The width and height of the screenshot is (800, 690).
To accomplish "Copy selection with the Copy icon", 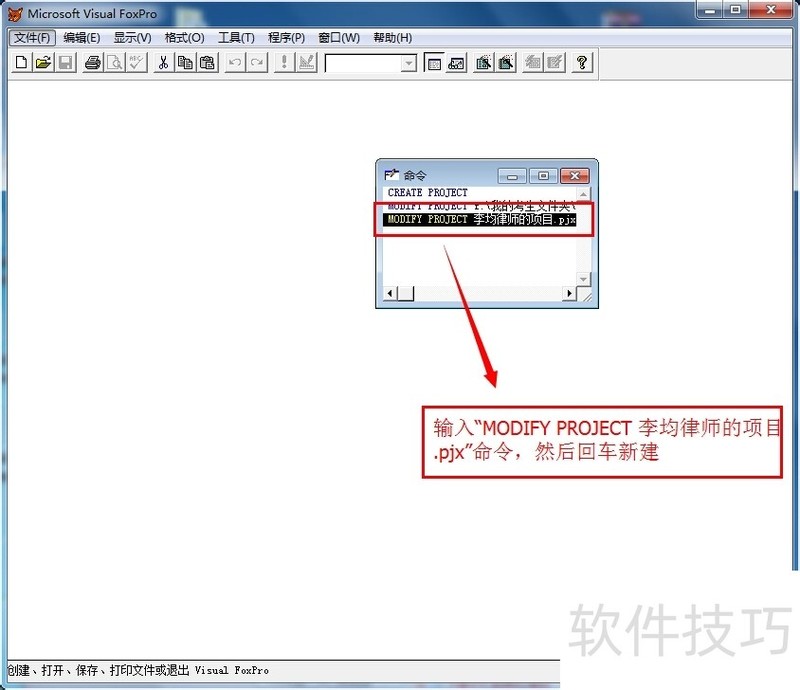I will coord(185,63).
